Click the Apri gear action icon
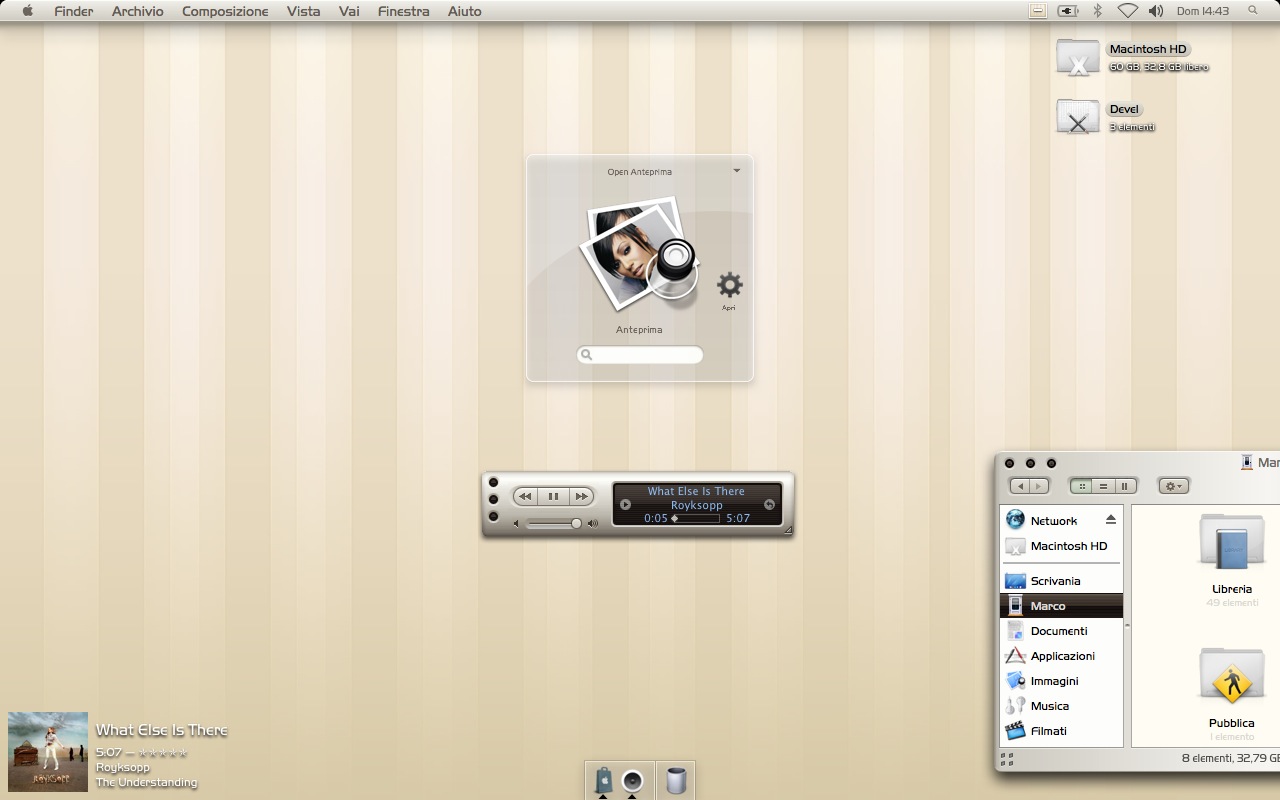 (730, 285)
